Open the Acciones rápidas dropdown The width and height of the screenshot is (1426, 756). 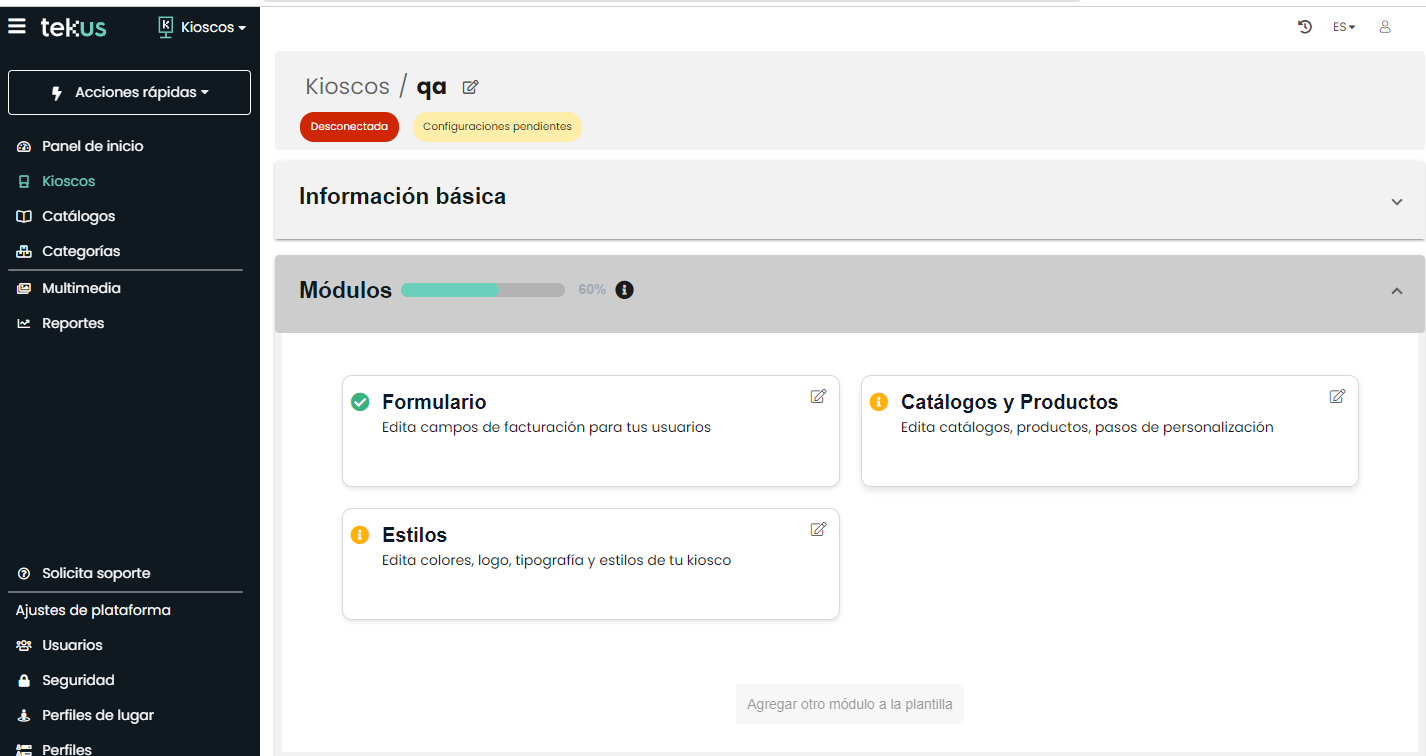130,92
